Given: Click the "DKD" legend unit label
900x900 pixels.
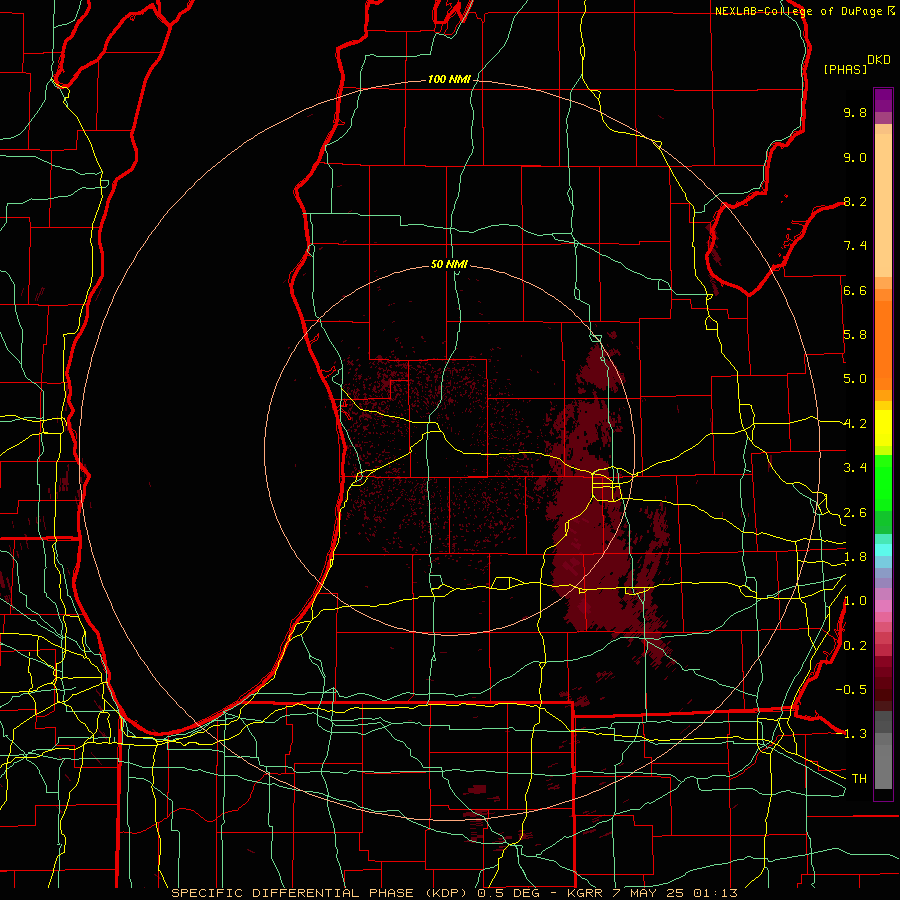Looking at the screenshot, I should tap(879, 60).
